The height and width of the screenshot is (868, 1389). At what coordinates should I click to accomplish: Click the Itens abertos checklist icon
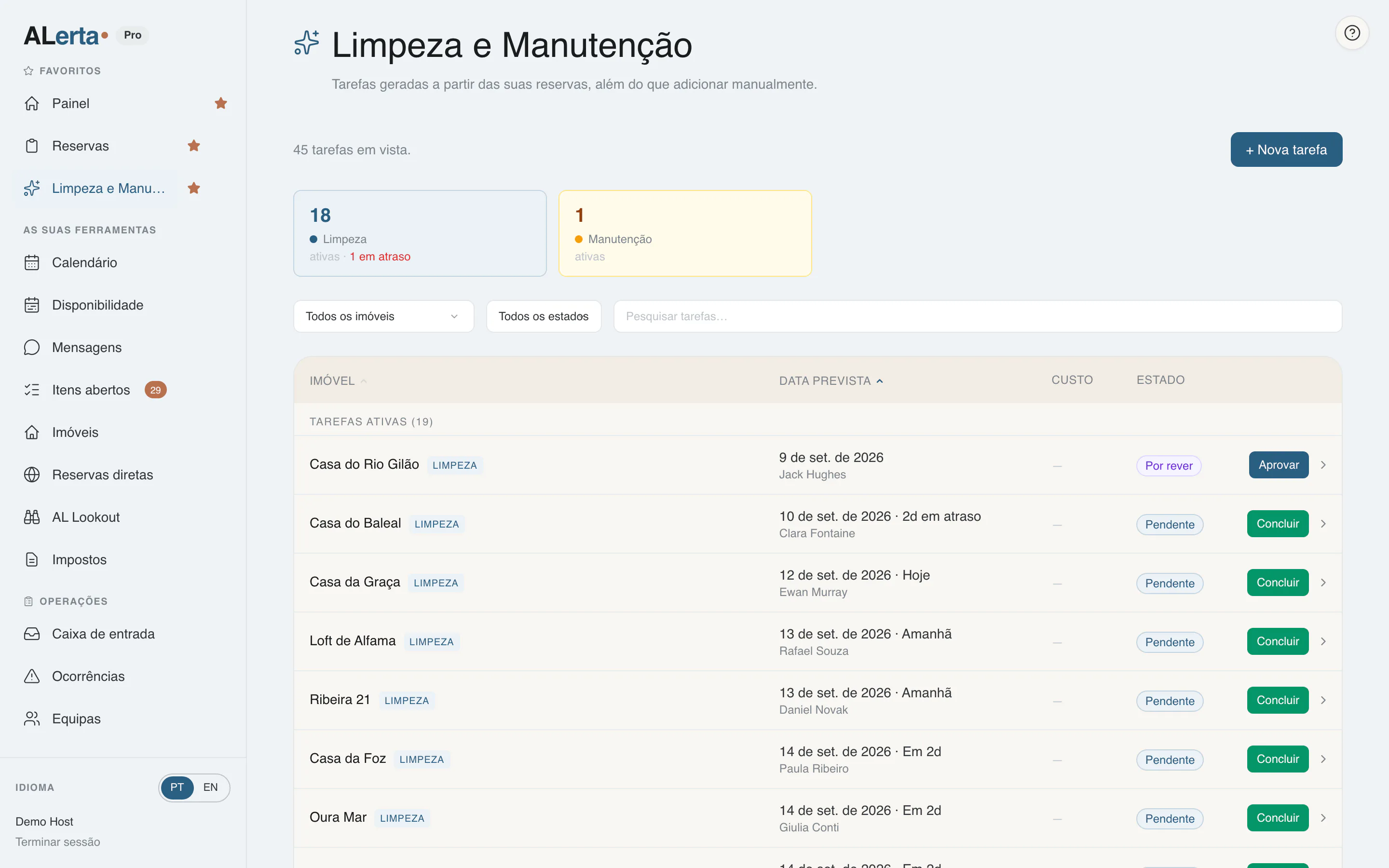(x=32, y=390)
